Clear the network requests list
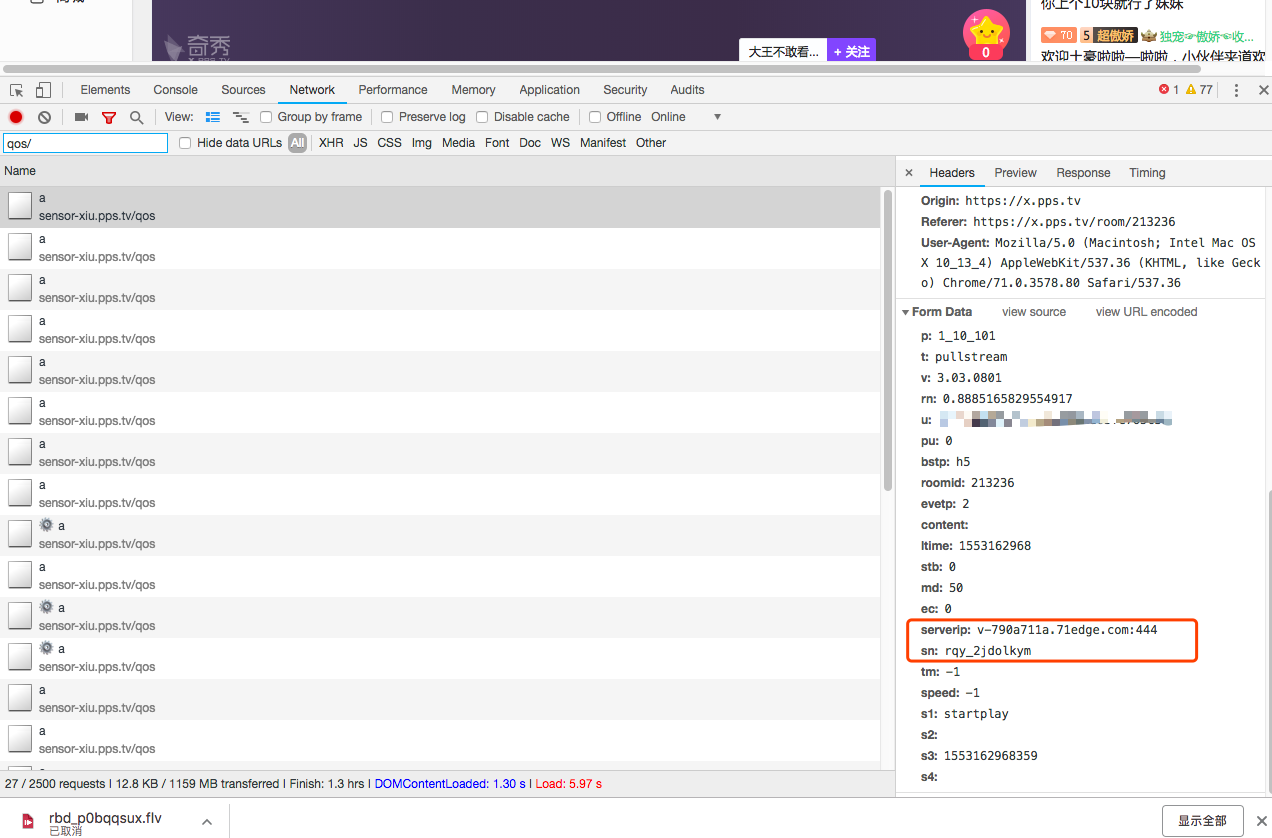 tap(43, 117)
